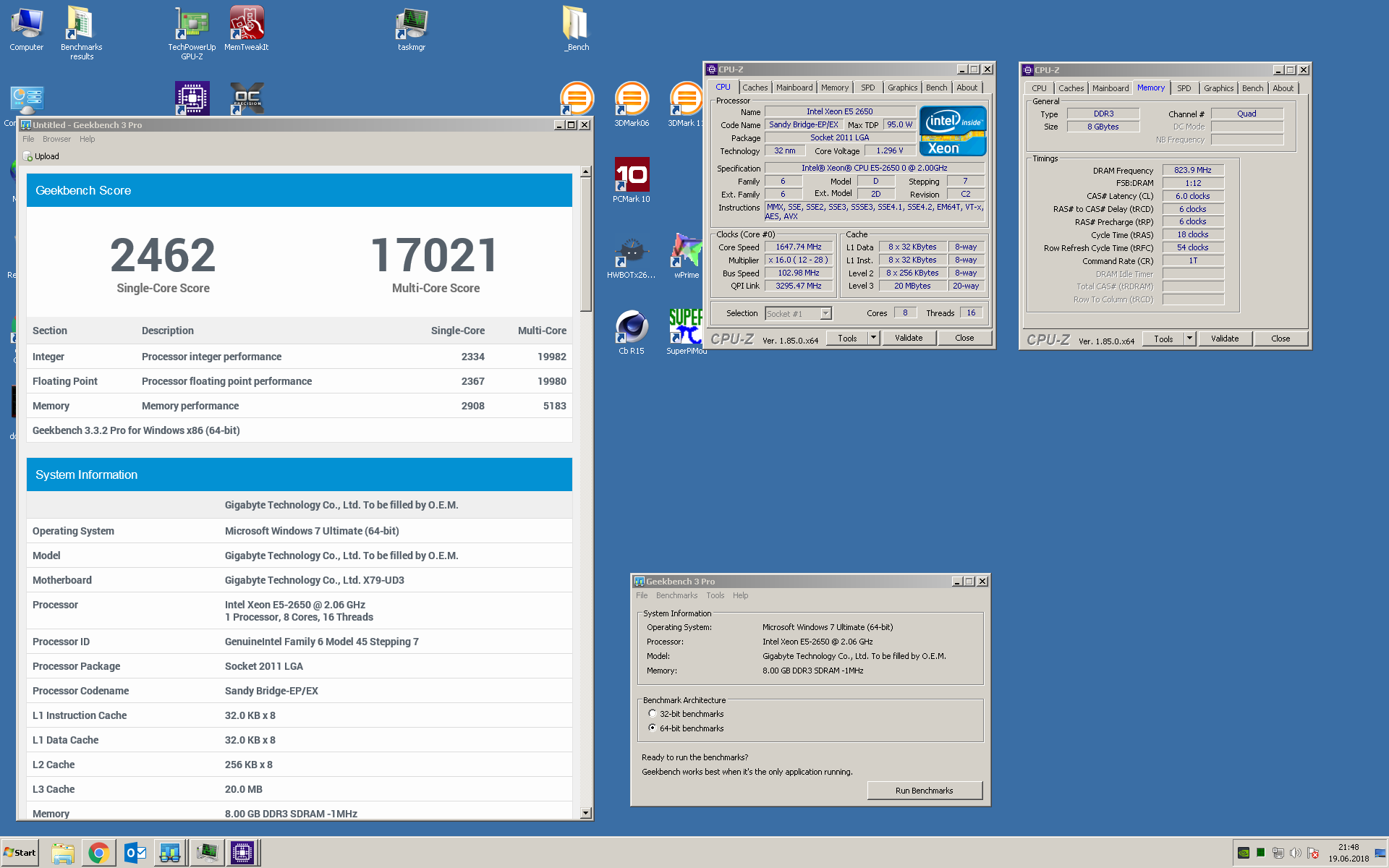Expand Tools dropdown arrow in Memory window
Image resolution: width=1389 pixels, height=868 pixels.
(x=1189, y=339)
